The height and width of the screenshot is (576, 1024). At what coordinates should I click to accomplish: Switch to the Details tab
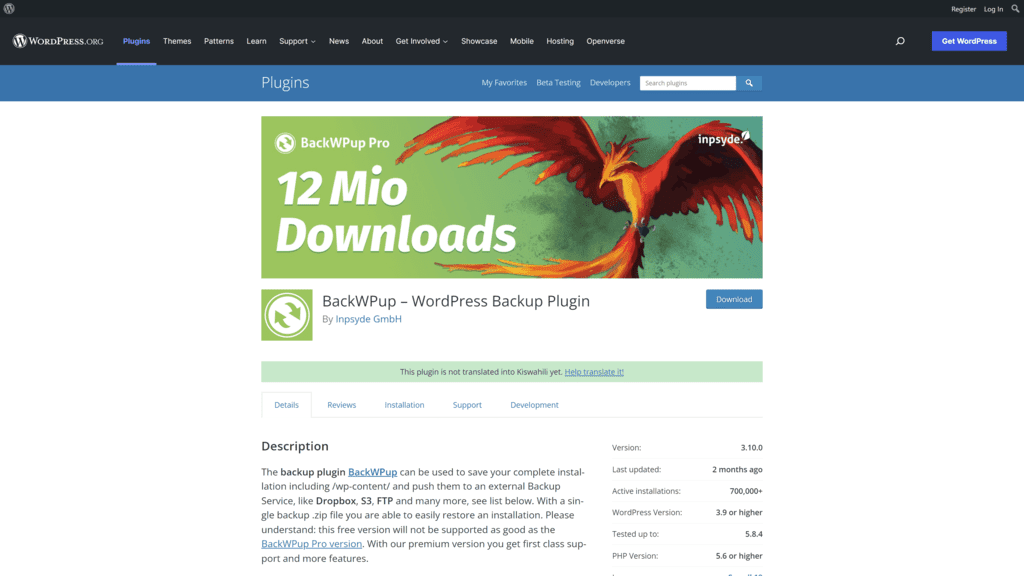pyautogui.click(x=287, y=405)
